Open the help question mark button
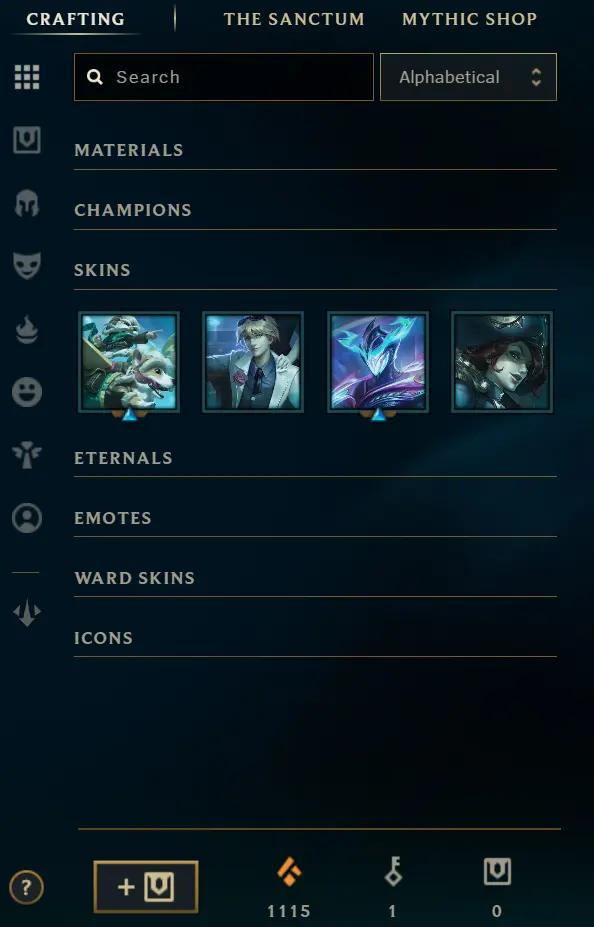Viewport: 594px width, 927px height. (x=26, y=887)
